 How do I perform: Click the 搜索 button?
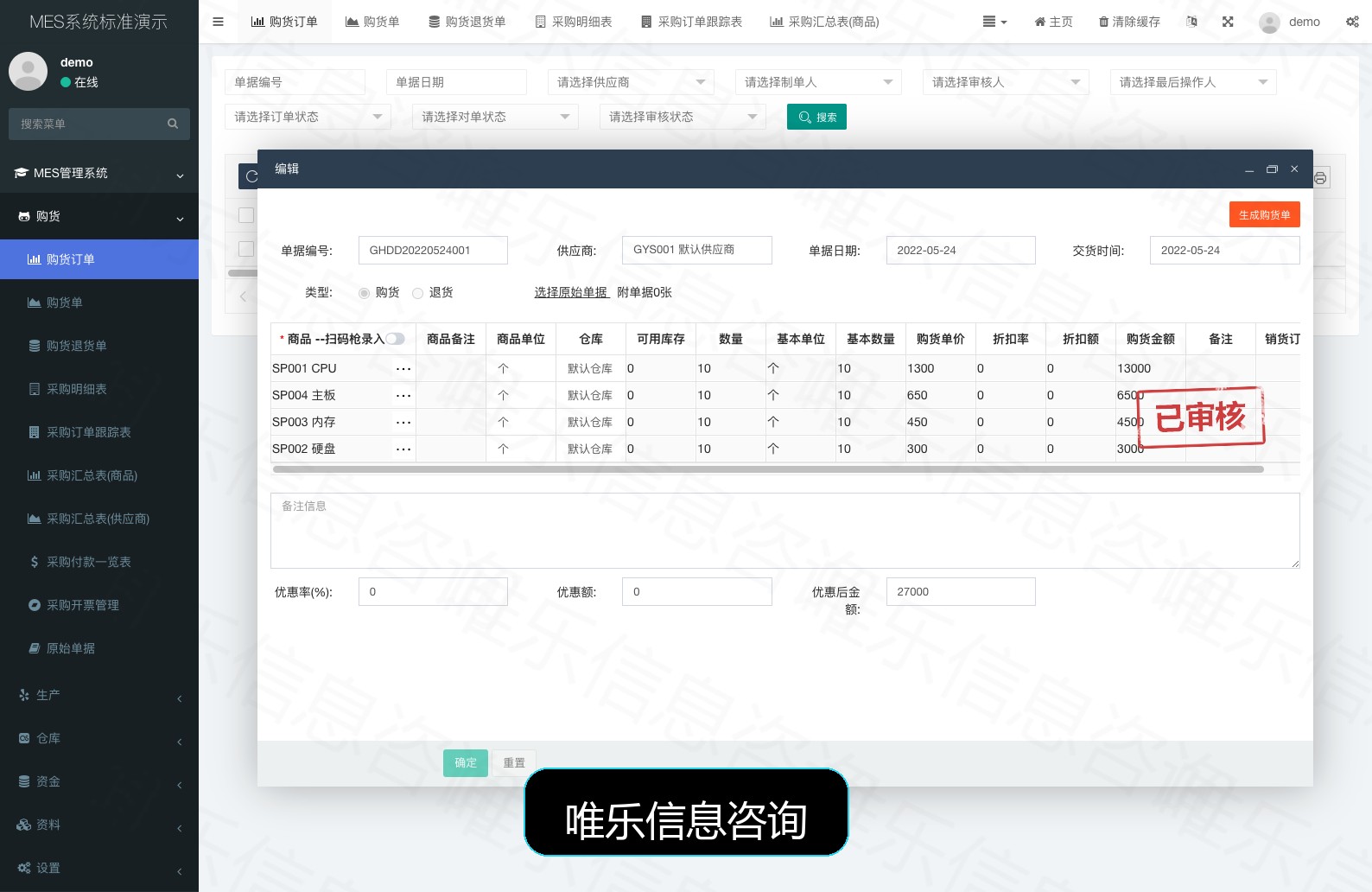tap(816, 117)
